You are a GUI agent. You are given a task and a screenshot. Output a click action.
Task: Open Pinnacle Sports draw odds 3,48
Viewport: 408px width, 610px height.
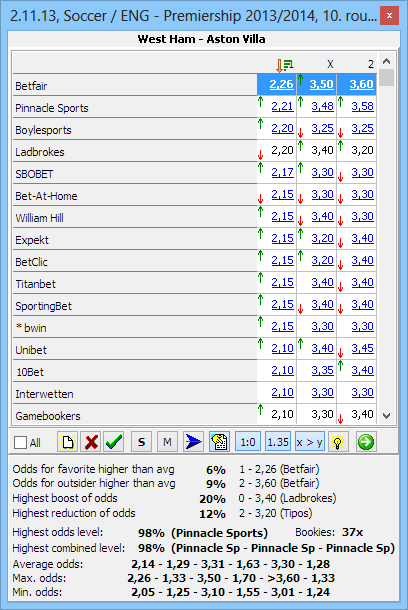coord(322,106)
